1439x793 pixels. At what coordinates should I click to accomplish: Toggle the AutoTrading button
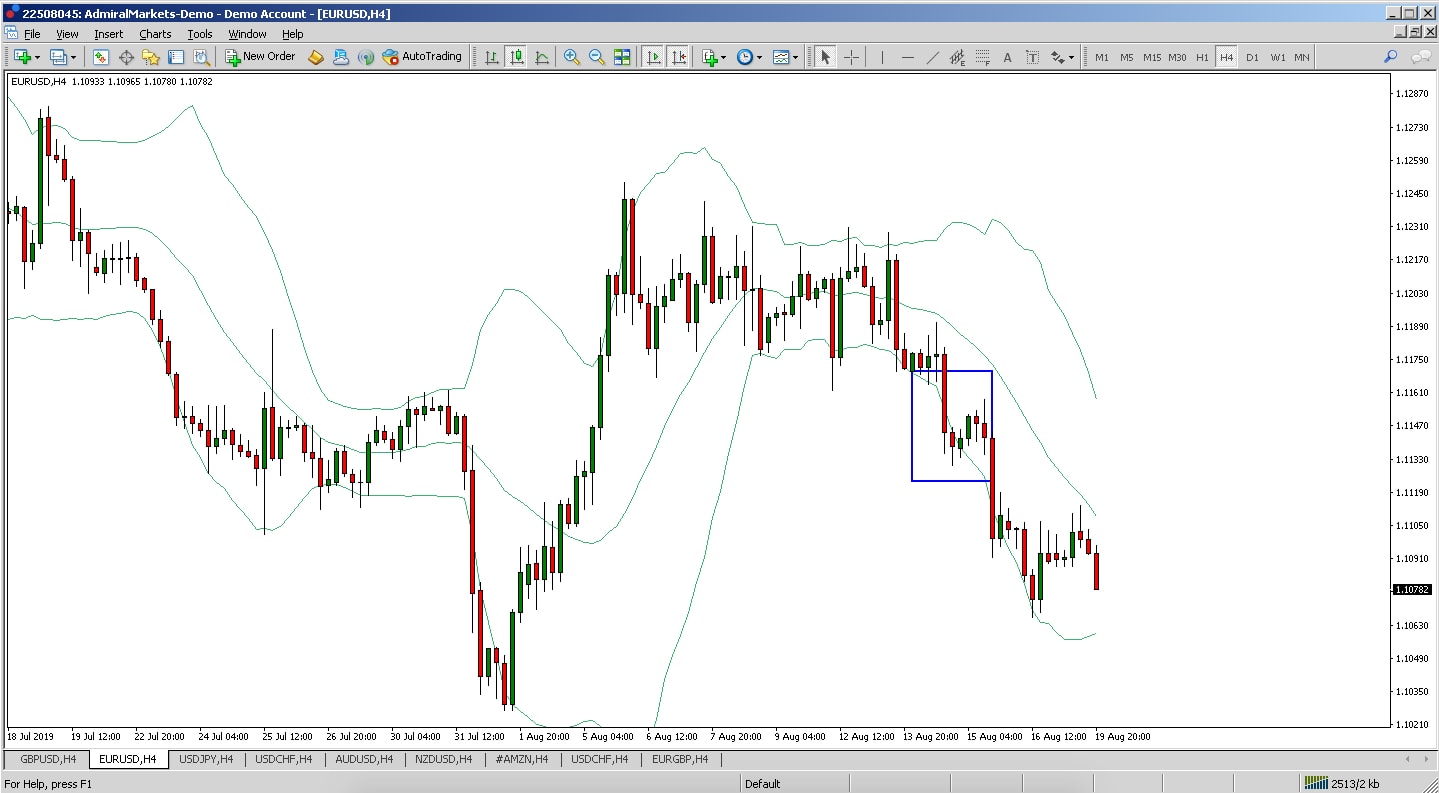pyautogui.click(x=422, y=57)
